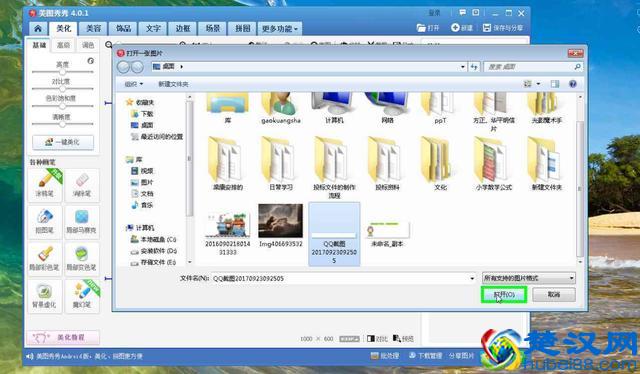Click 下载管理 download manager in status bar
Screen dimensions: 640x374
pos(425,356)
